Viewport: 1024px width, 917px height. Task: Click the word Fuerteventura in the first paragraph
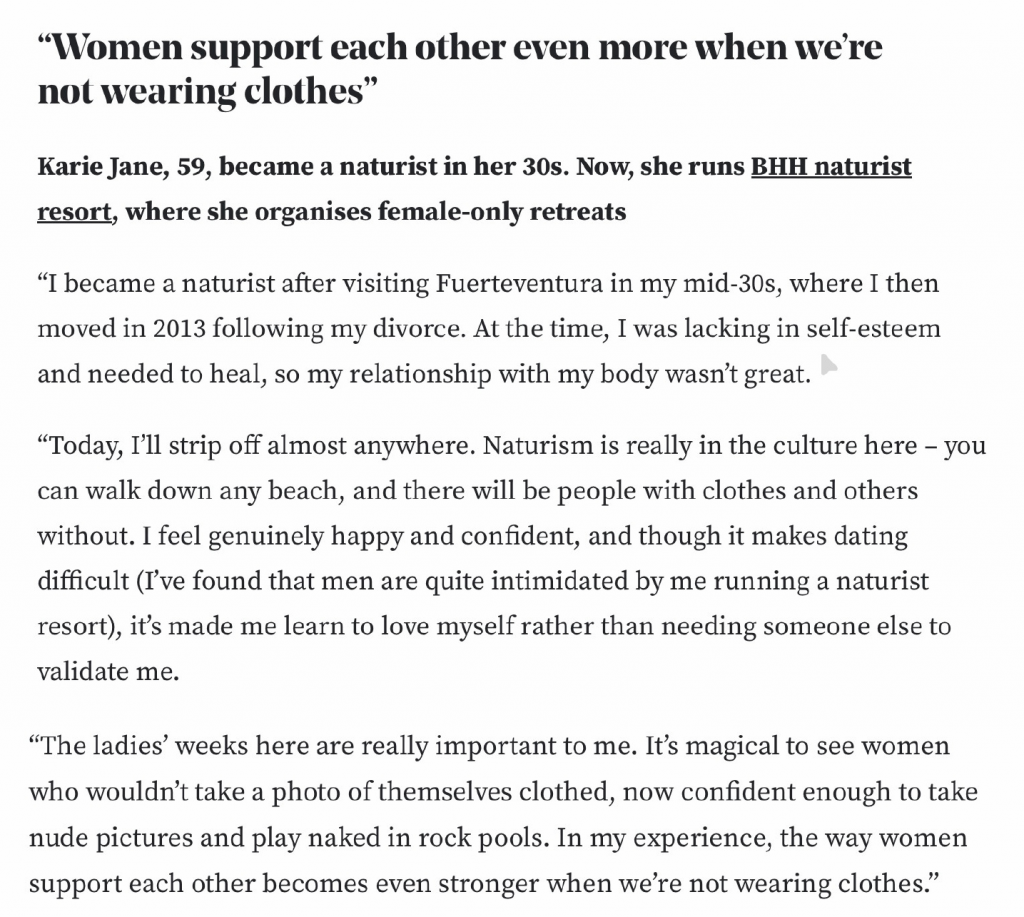[519, 283]
